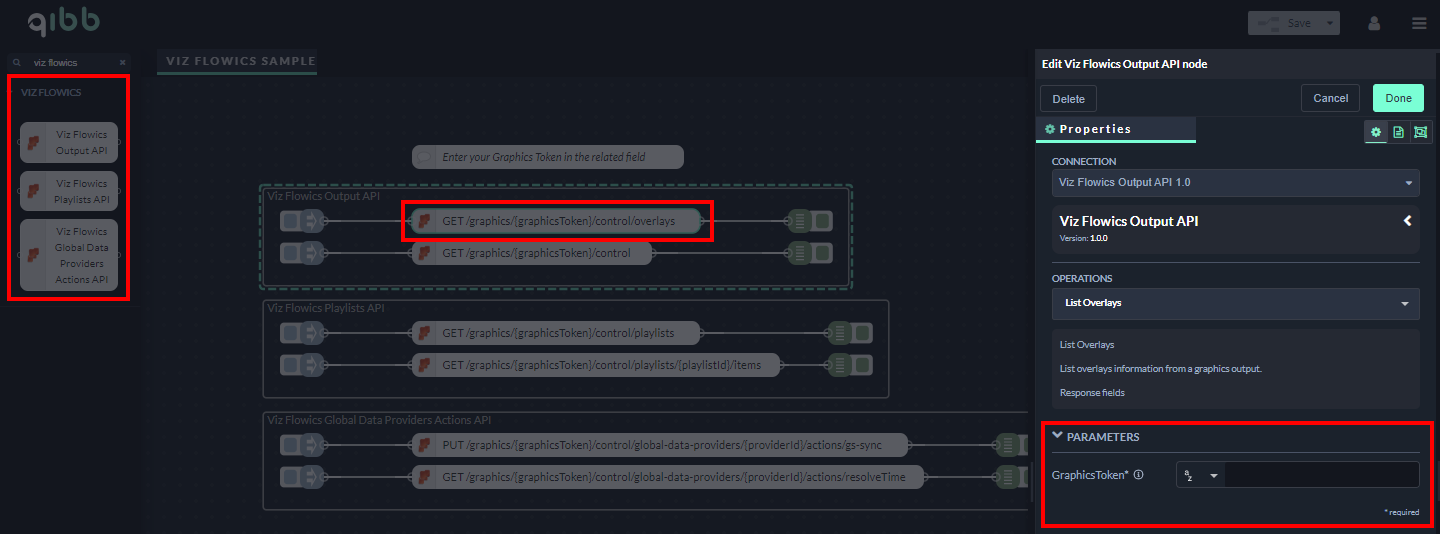Select the Properties tab
Screen dimensions: 1440x534
point(1115,129)
